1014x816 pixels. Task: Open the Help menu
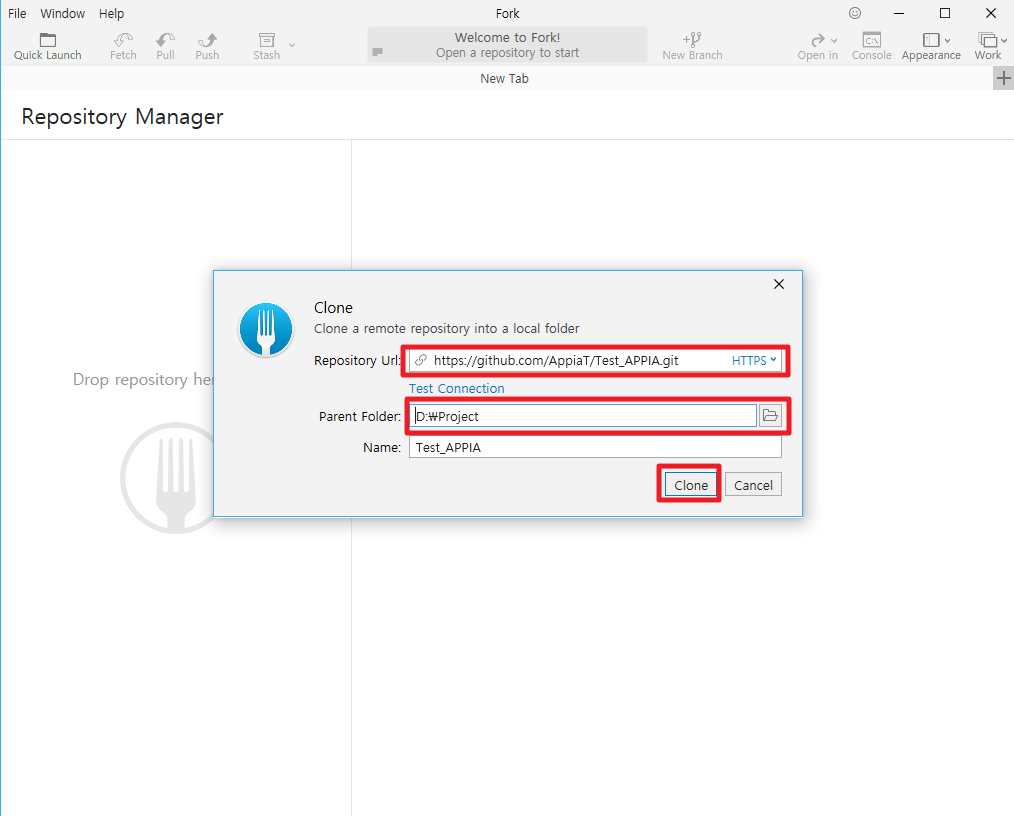(x=111, y=14)
